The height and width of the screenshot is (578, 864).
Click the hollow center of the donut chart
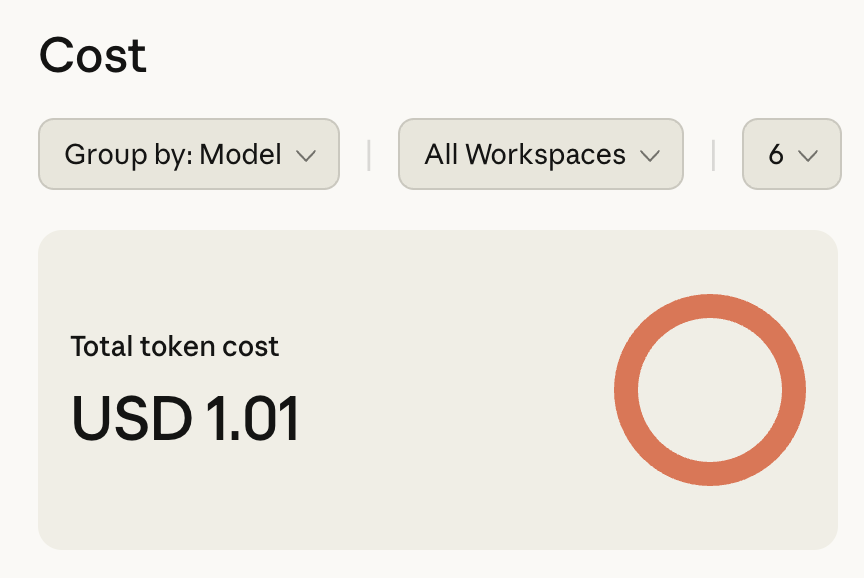709,390
